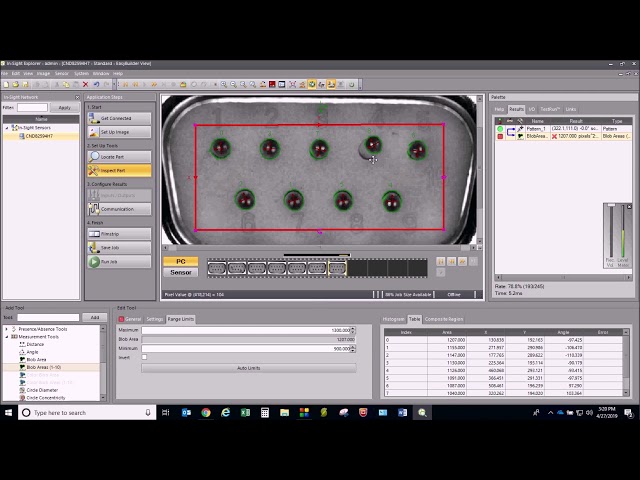The width and height of the screenshot is (640, 480).
Task: Switch to the TestRun tab in Palette
Action: tap(550, 109)
